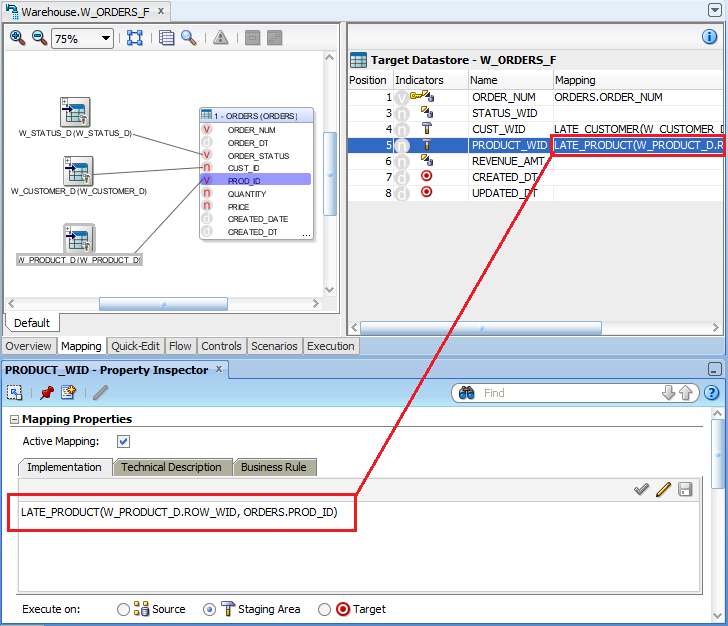
Task: Expand the ORDERS datastore ellipsis
Action: tap(306, 234)
